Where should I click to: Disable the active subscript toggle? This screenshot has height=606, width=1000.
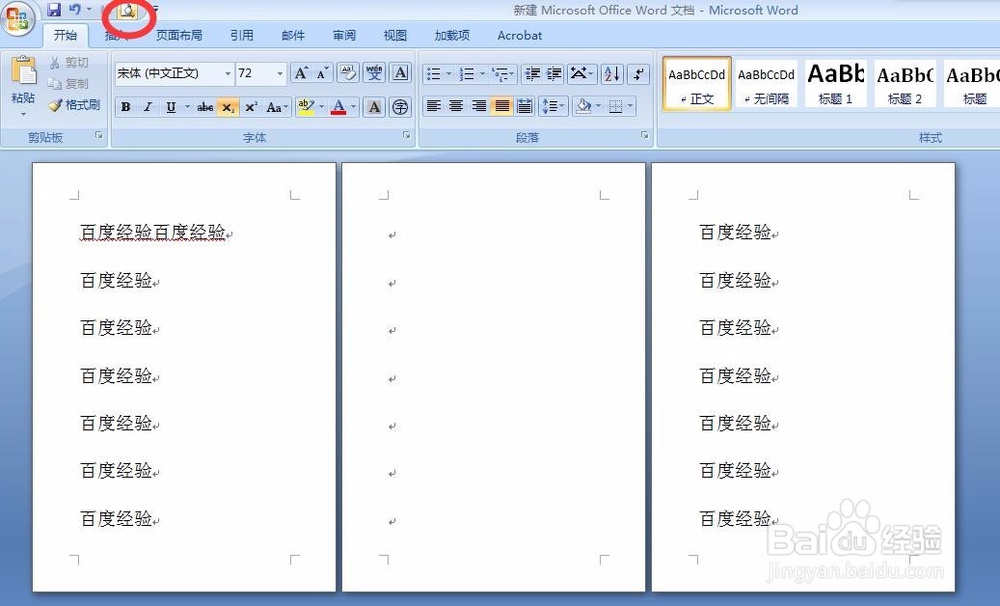click(x=227, y=107)
